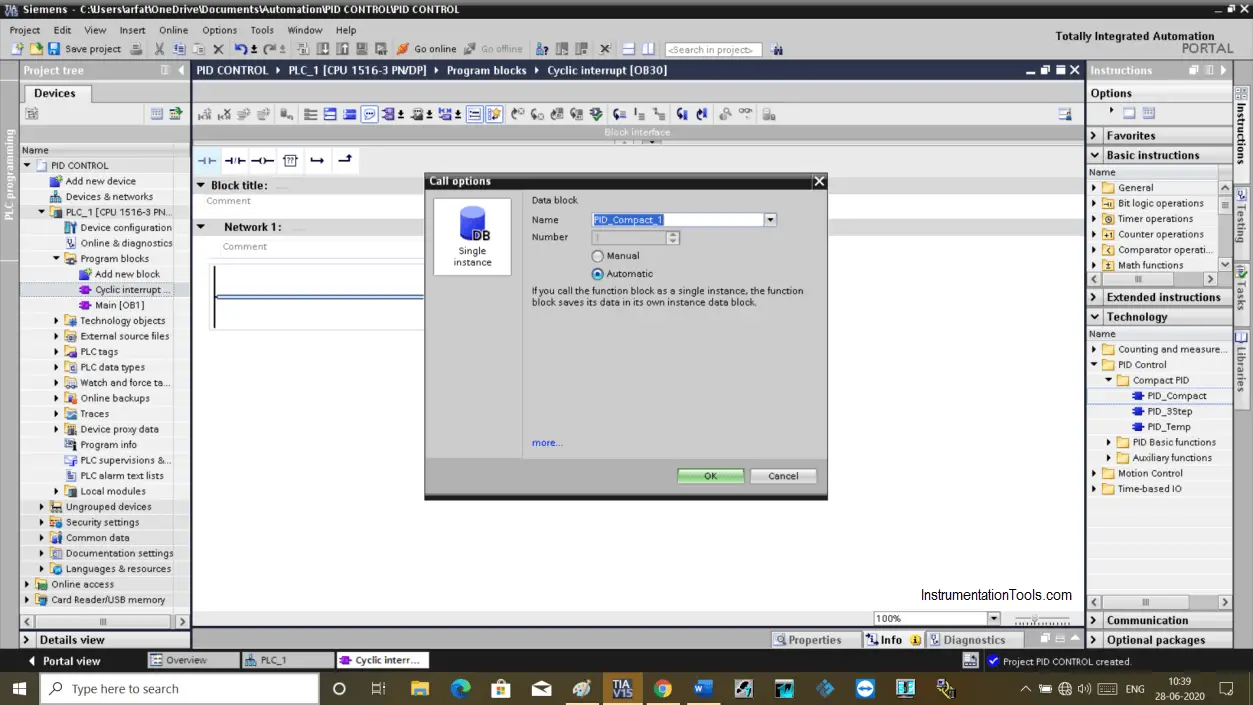Open the Edit menu
This screenshot has width=1253, height=705.
(x=62, y=30)
